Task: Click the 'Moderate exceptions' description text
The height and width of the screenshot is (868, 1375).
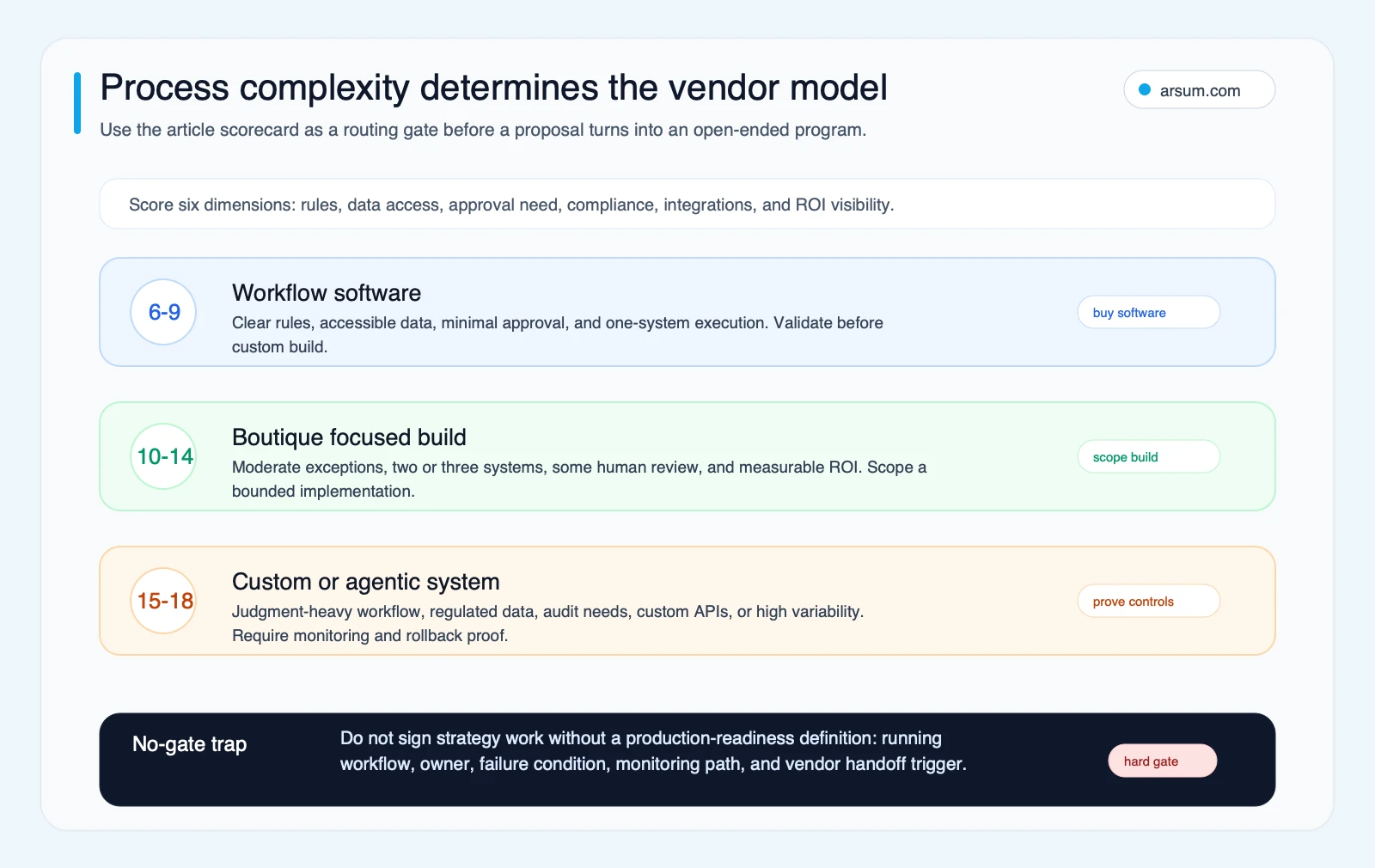Action: 579,479
